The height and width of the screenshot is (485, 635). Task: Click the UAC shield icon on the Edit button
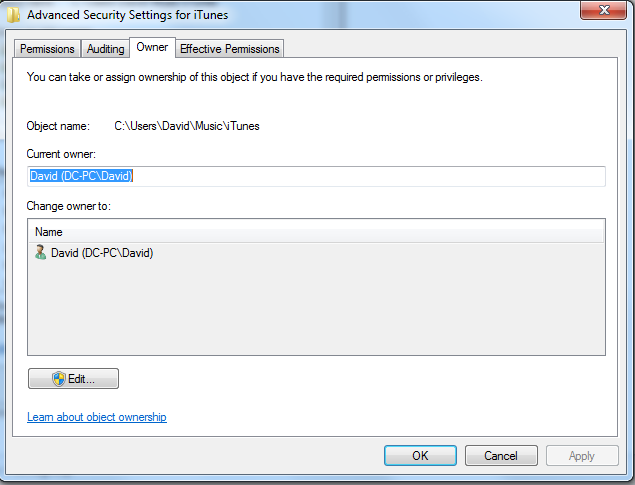pos(59,379)
